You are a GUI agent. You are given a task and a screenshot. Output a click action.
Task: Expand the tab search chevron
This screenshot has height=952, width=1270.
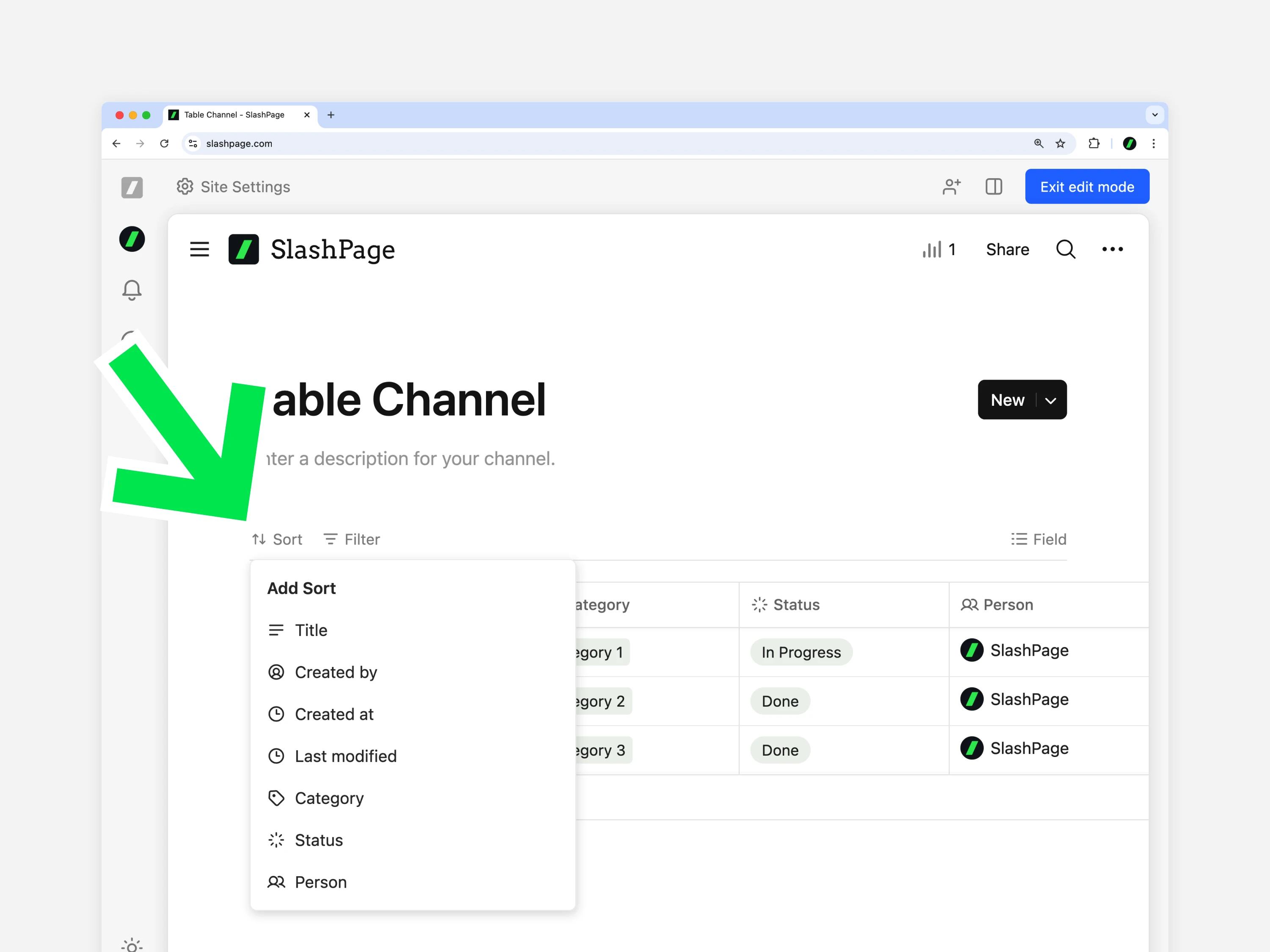pos(1154,115)
